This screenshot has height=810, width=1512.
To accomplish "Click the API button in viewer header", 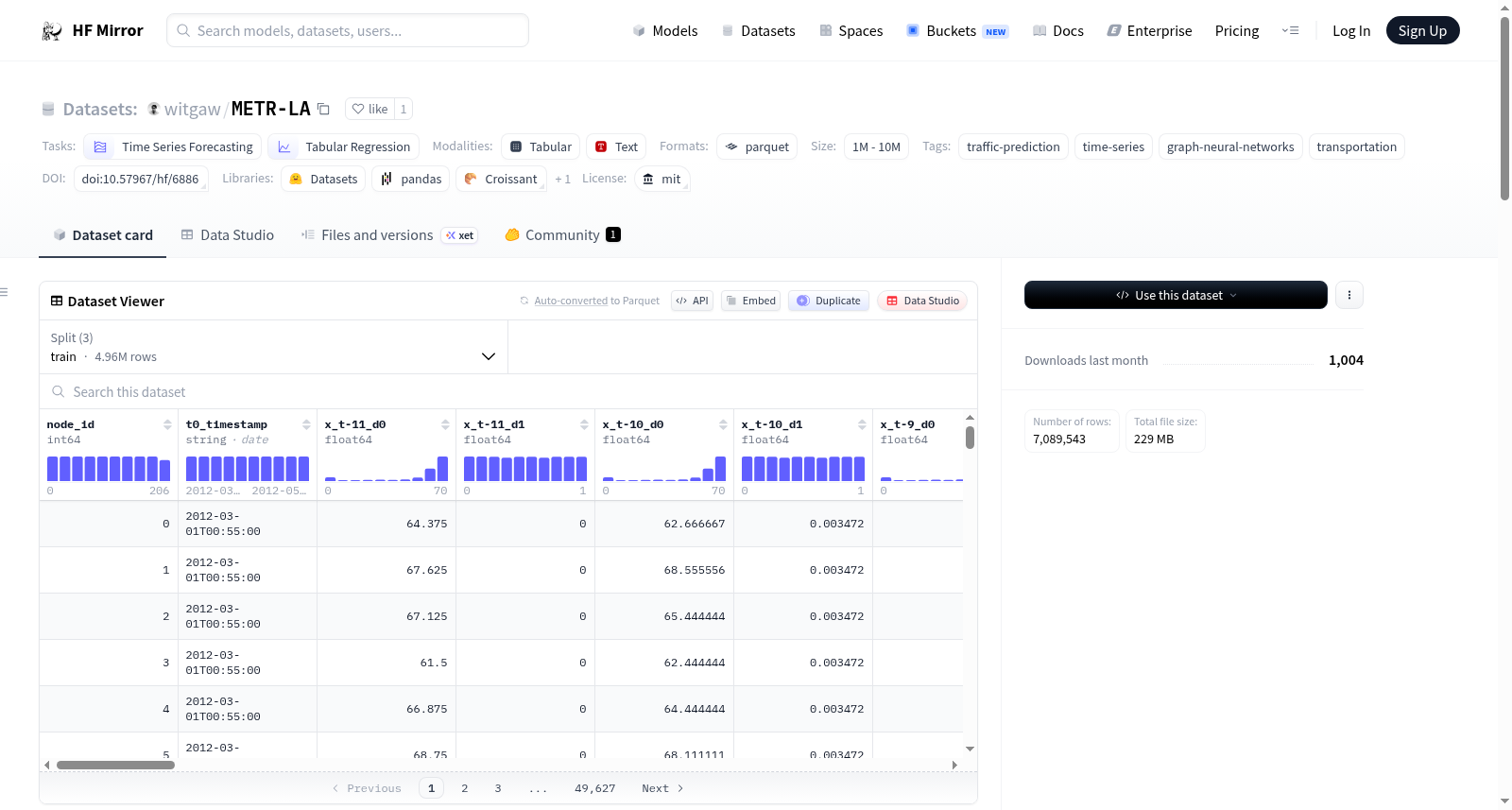I will point(692,301).
